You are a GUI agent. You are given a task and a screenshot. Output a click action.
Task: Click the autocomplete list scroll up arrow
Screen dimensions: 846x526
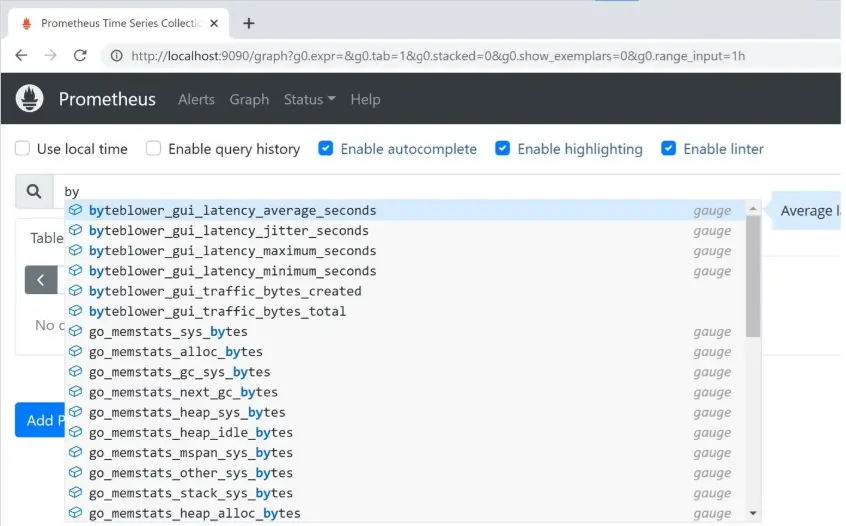pos(753,208)
